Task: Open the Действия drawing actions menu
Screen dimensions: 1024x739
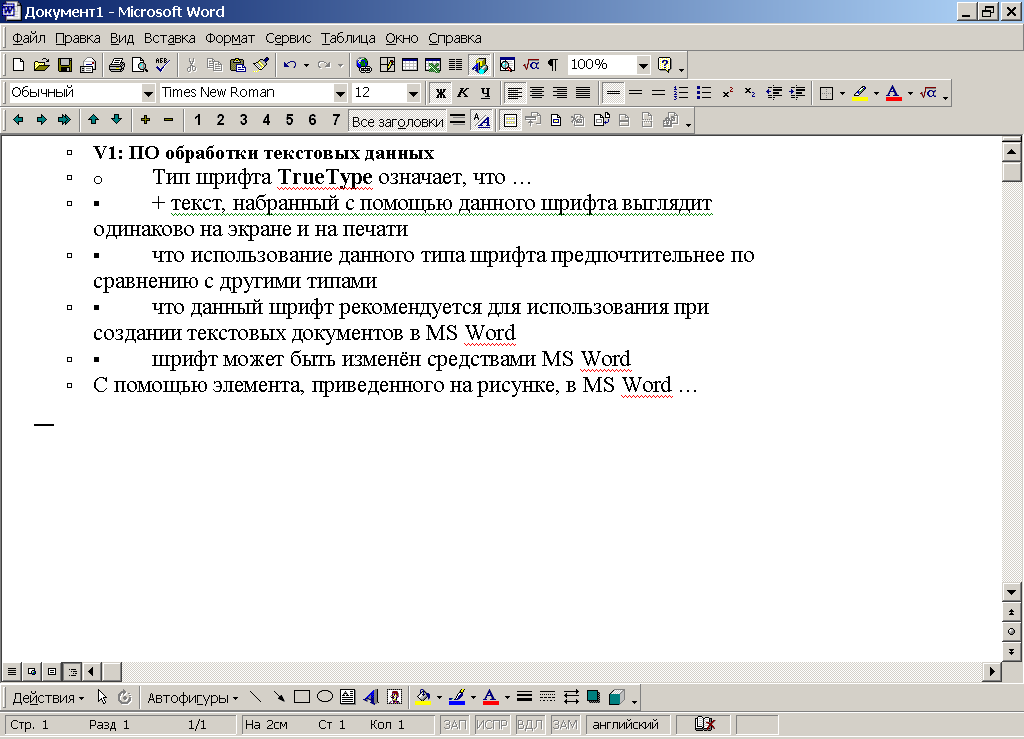Action: (x=48, y=698)
